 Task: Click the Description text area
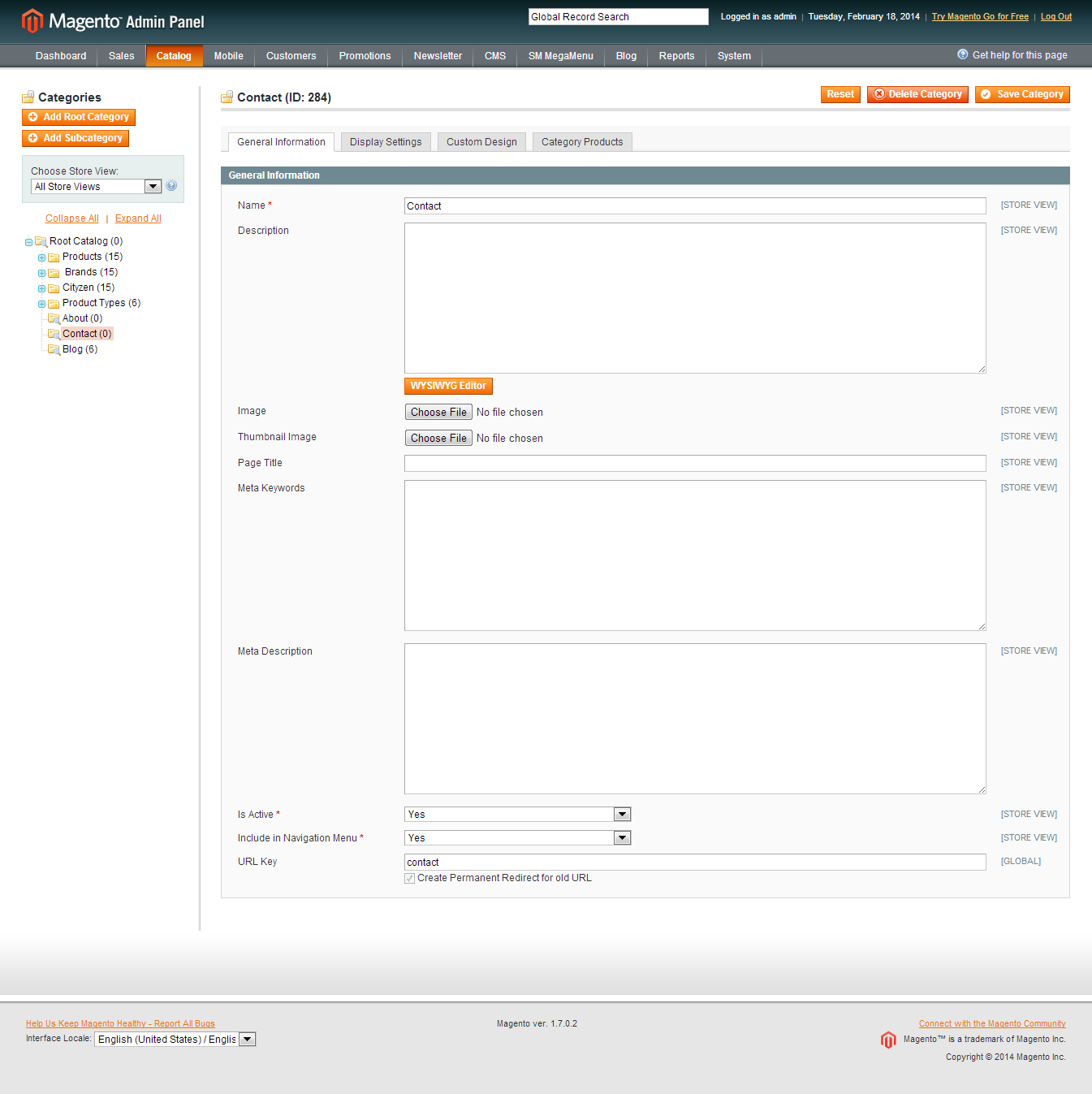(695, 298)
